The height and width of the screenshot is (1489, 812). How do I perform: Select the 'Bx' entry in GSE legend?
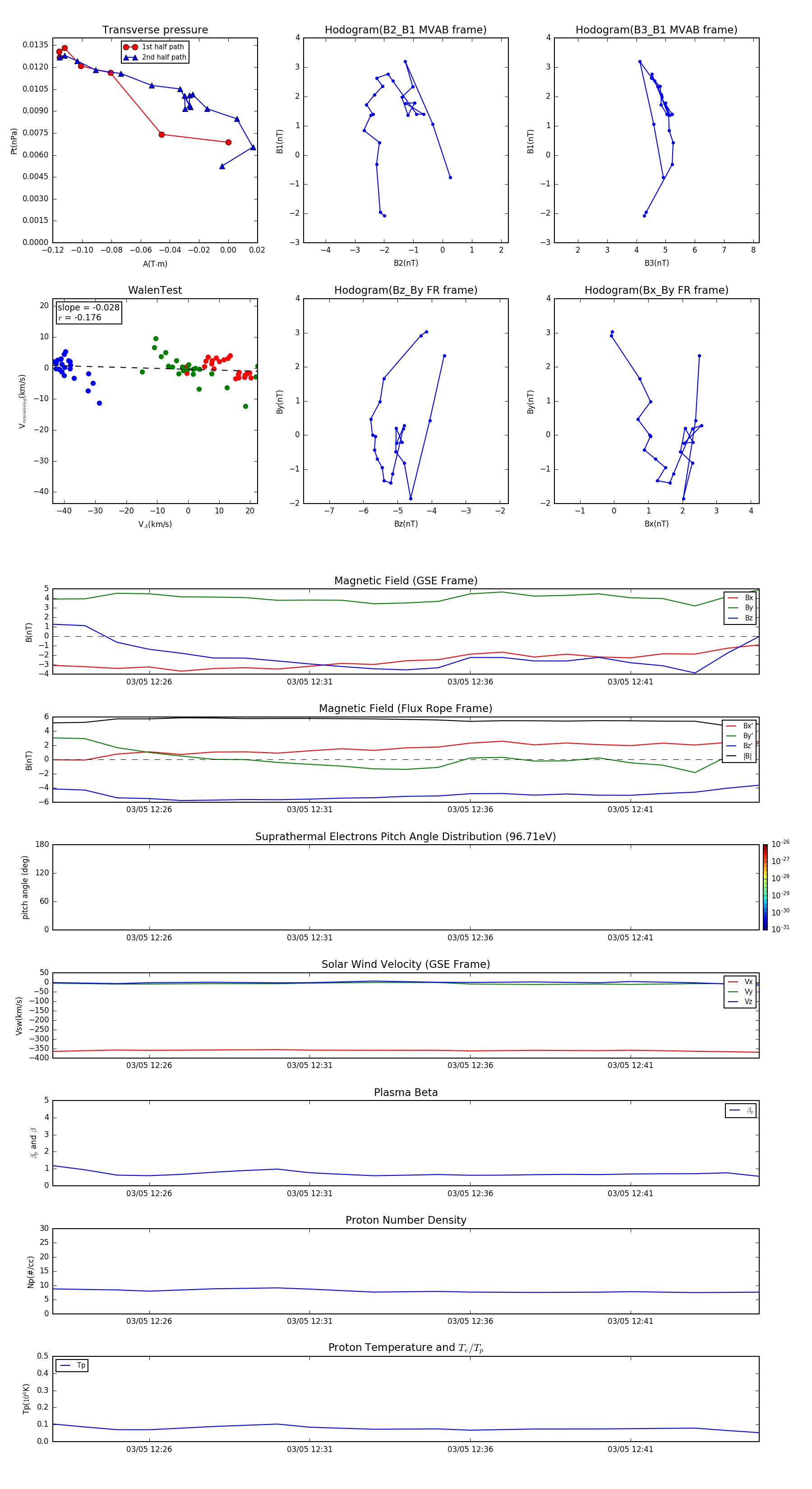(740, 598)
